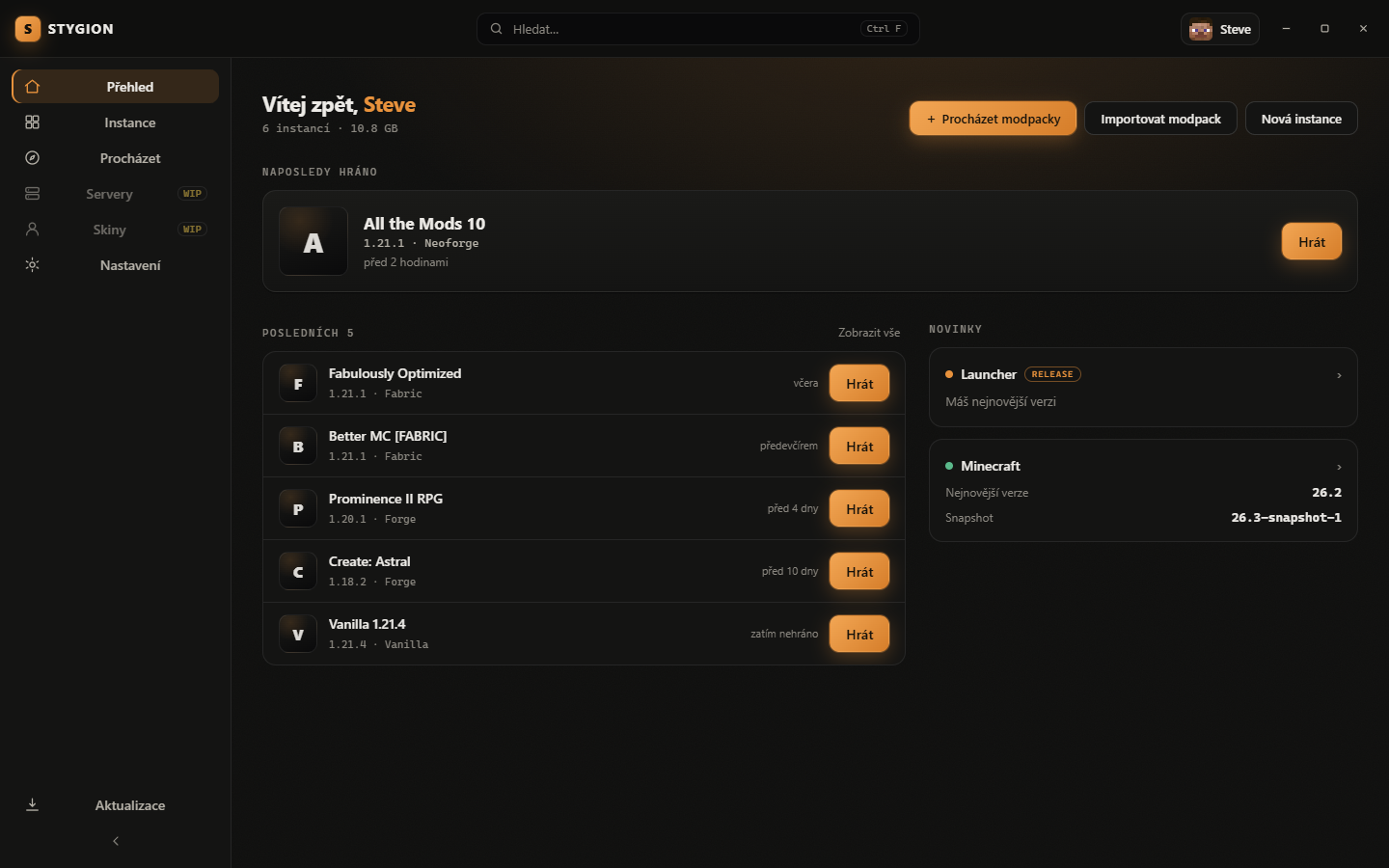Click the Zobrazit vše link
Screen dimensions: 1389x868
coord(869,333)
